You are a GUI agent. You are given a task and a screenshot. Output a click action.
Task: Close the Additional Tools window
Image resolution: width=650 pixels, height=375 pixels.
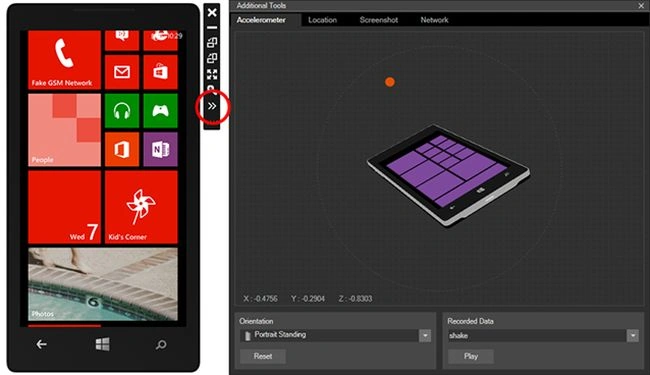641,5
